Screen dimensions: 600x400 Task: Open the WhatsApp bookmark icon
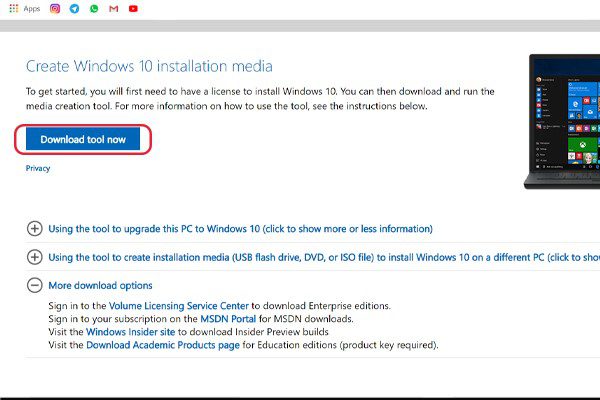click(x=94, y=8)
